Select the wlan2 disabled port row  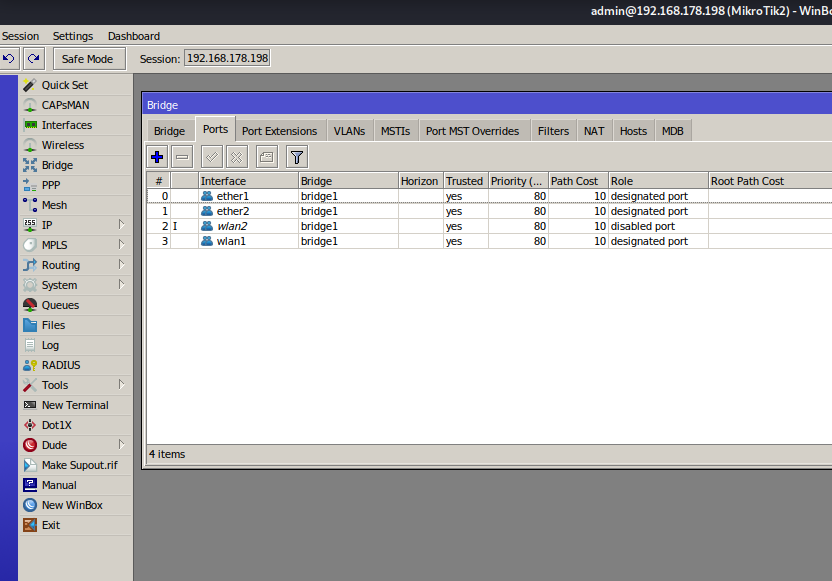(x=489, y=226)
